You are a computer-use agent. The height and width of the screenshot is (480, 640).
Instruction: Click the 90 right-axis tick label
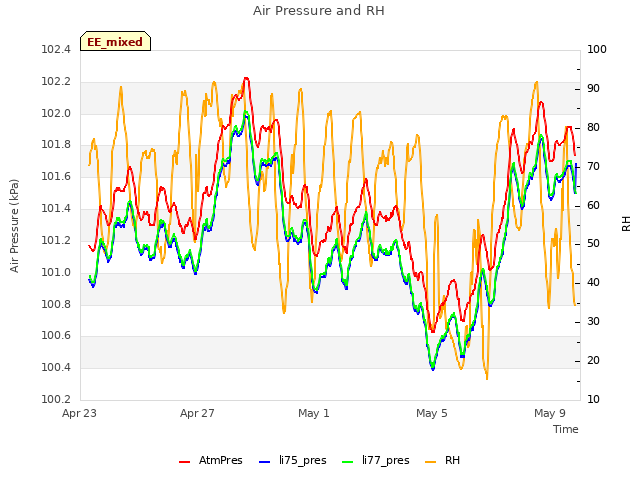(x=593, y=89)
